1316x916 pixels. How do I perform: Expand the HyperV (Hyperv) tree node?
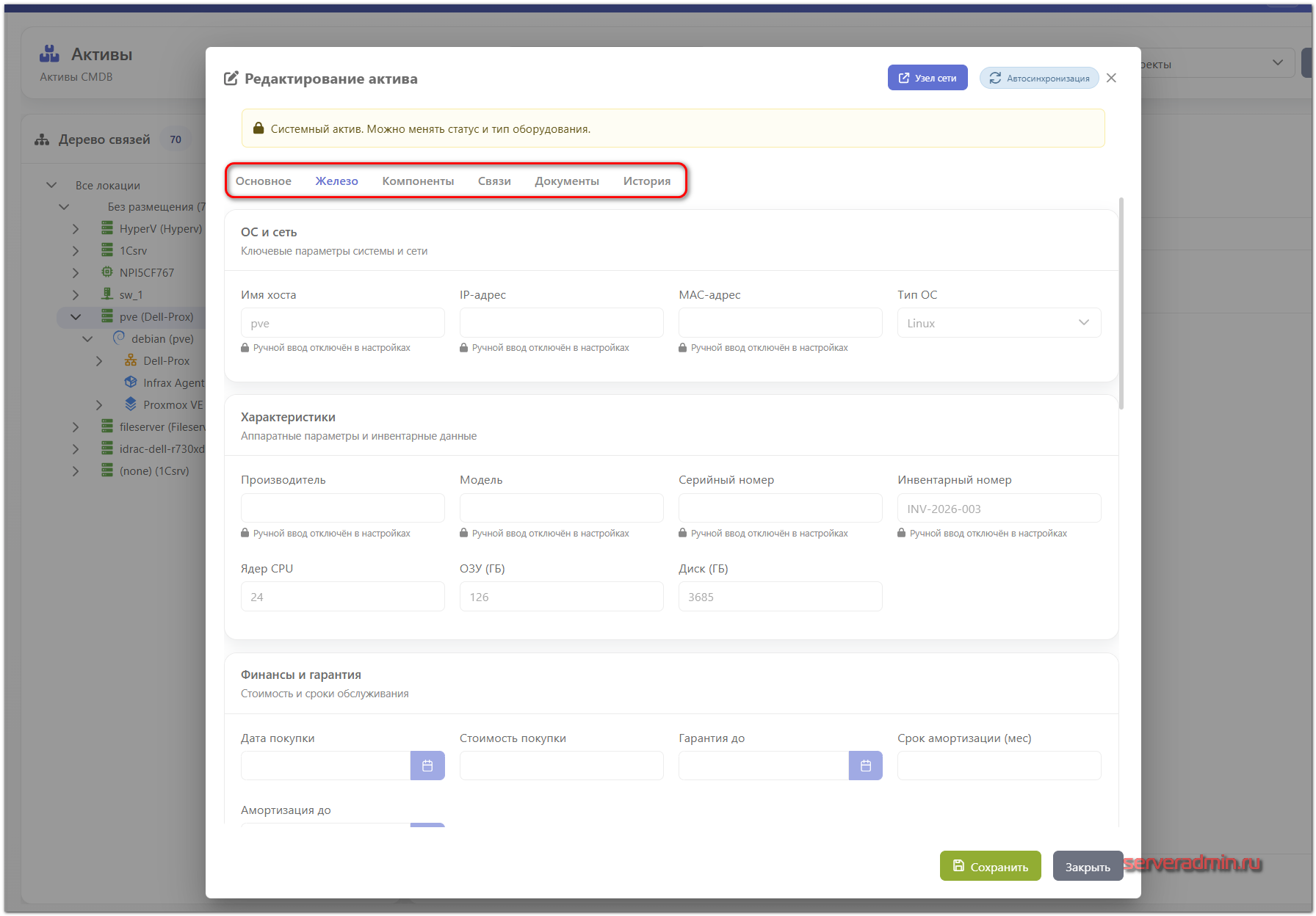pos(76,229)
